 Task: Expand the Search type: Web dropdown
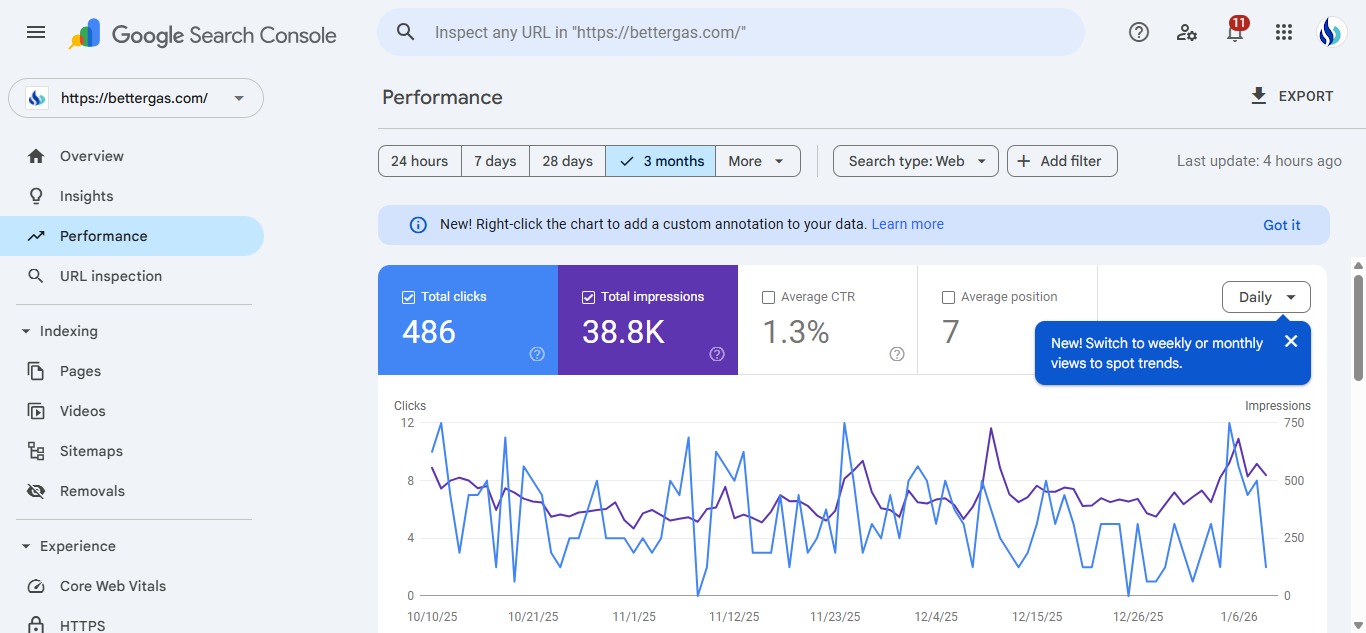(x=915, y=161)
